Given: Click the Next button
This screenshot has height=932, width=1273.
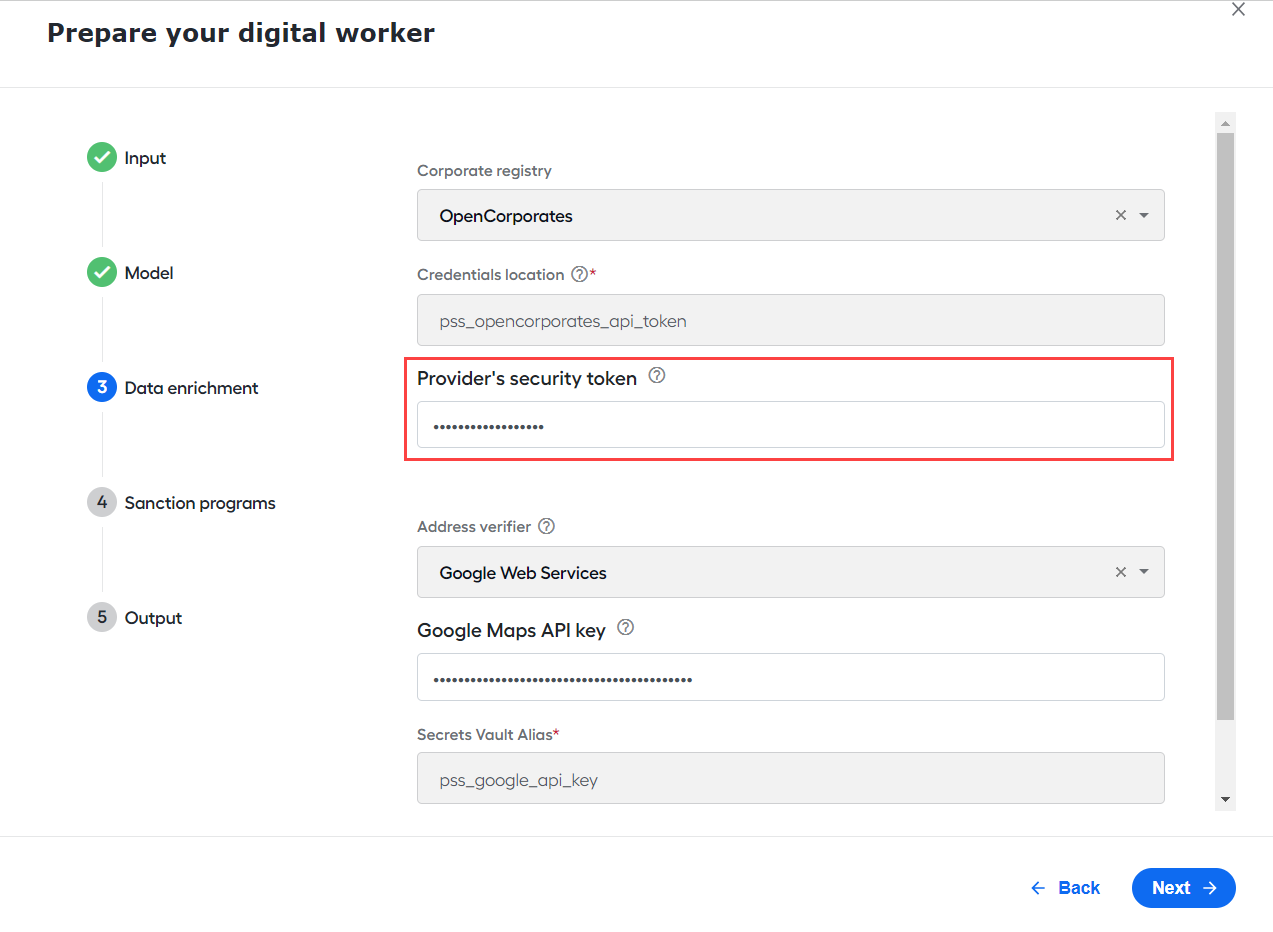Looking at the screenshot, I should [x=1184, y=888].
